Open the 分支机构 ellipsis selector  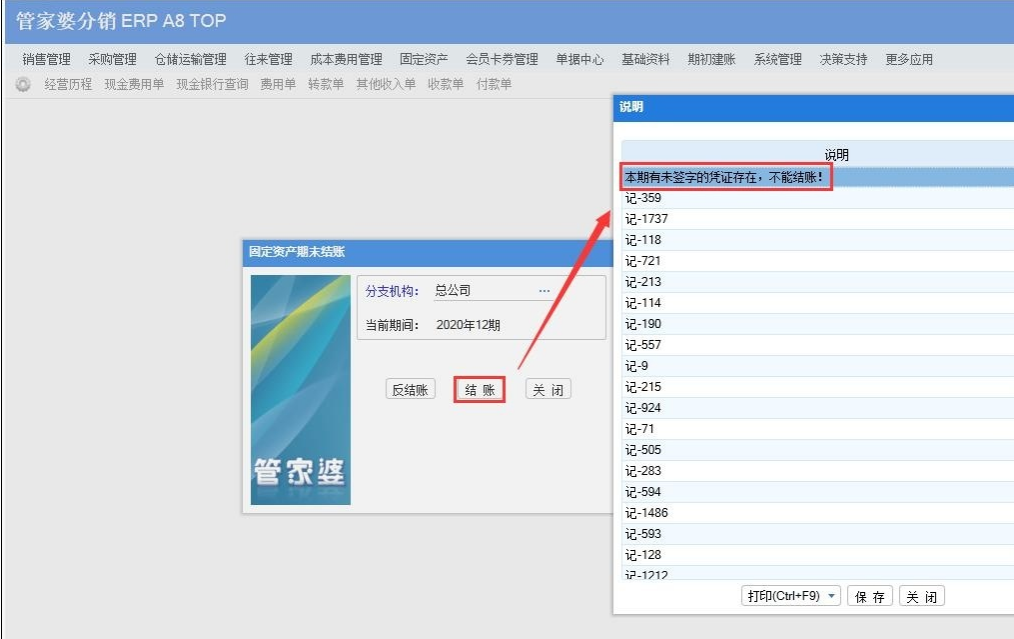(x=545, y=291)
